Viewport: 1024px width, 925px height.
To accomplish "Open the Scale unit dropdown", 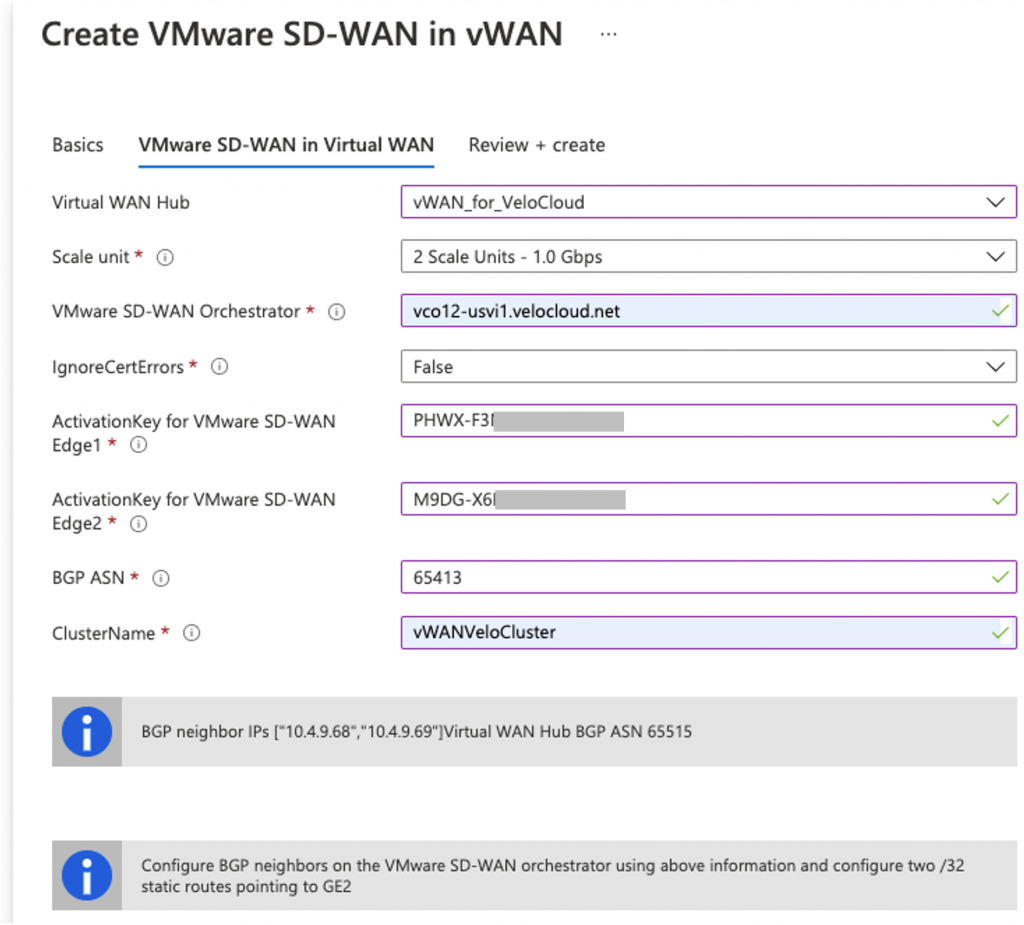I will pos(709,256).
